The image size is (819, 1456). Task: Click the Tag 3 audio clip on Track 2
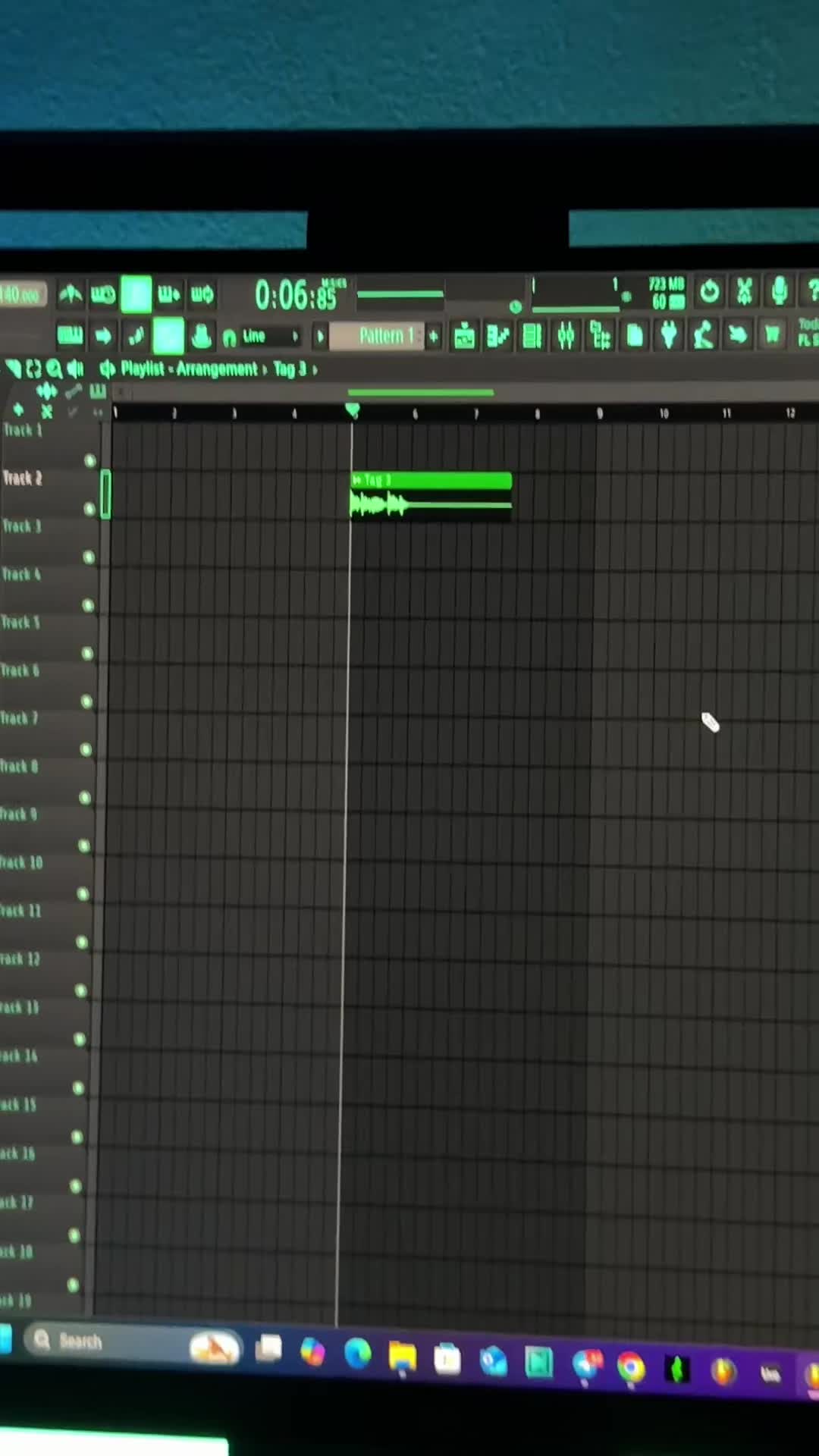pyautogui.click(x=431, y=495)
